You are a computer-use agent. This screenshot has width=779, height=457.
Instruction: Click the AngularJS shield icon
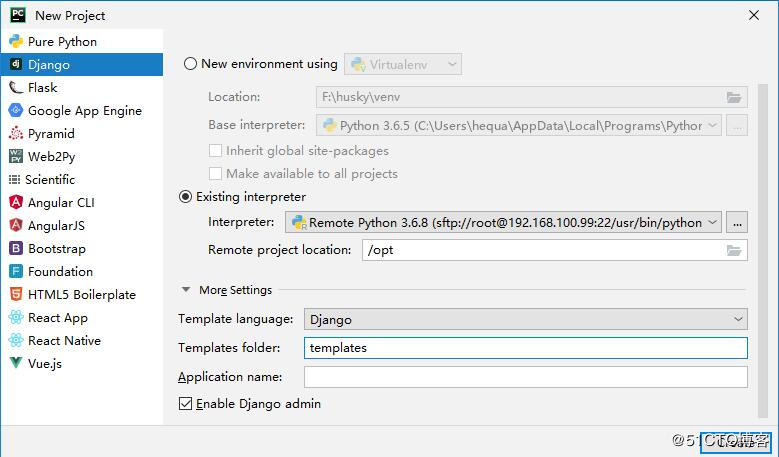(16, 225)
